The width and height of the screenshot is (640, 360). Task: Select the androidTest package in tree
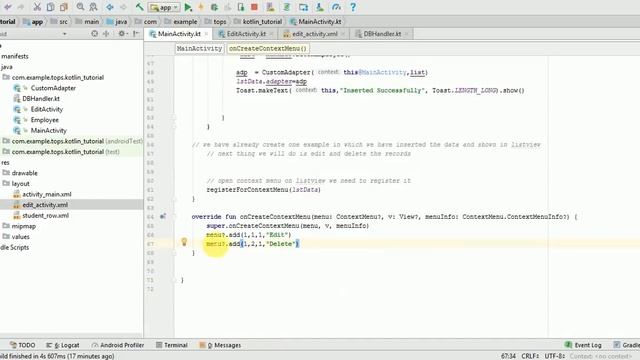click(x=73, y=141)
